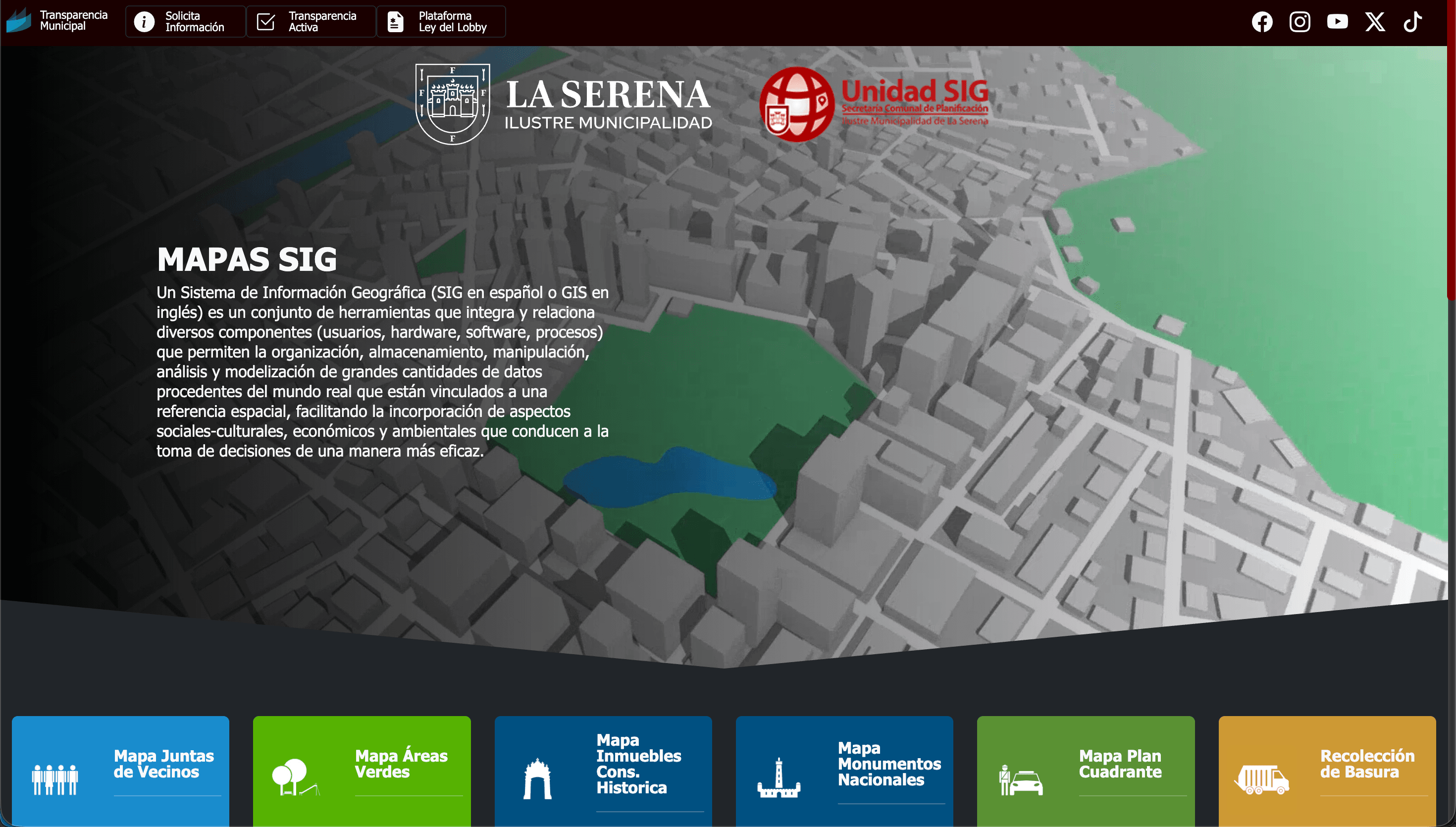Image resolution: width=1456 pixels, height=827 pixels.
Task: Open the Facebook icon in the top bar
Action: [x=1262, y=22]
